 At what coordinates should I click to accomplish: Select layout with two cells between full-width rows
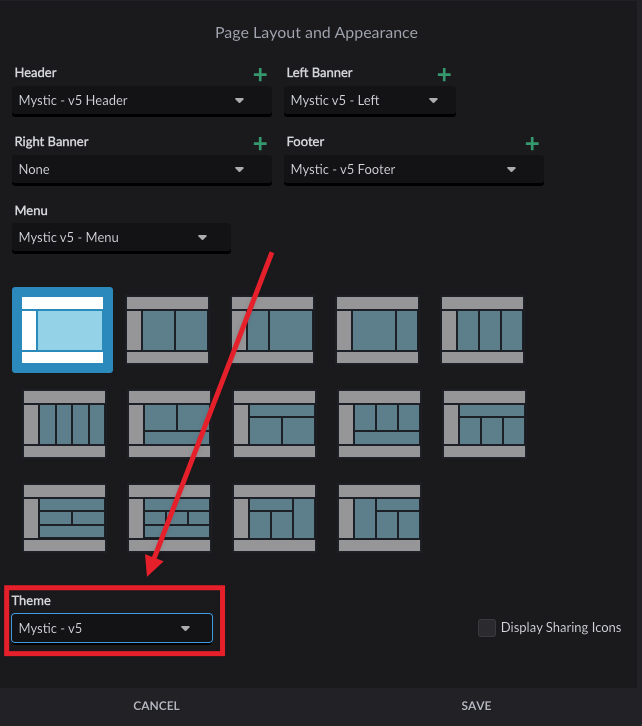click(64, 518)
